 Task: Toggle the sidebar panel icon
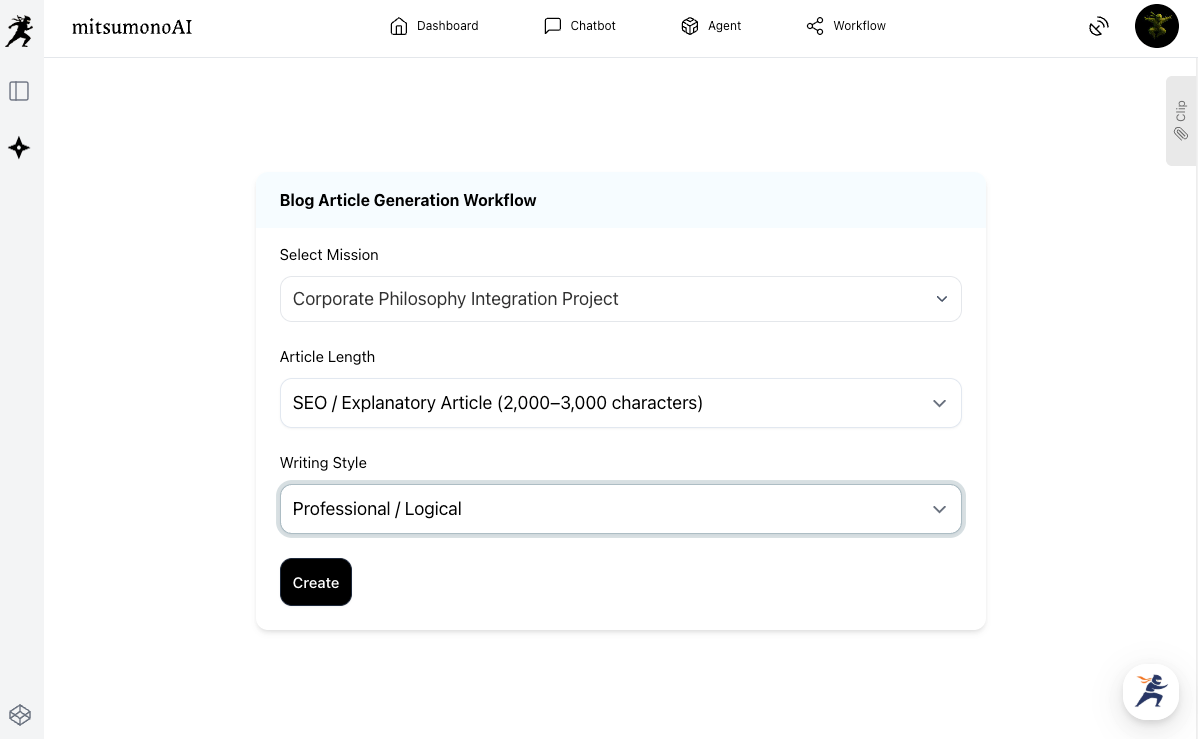[19, 91]
